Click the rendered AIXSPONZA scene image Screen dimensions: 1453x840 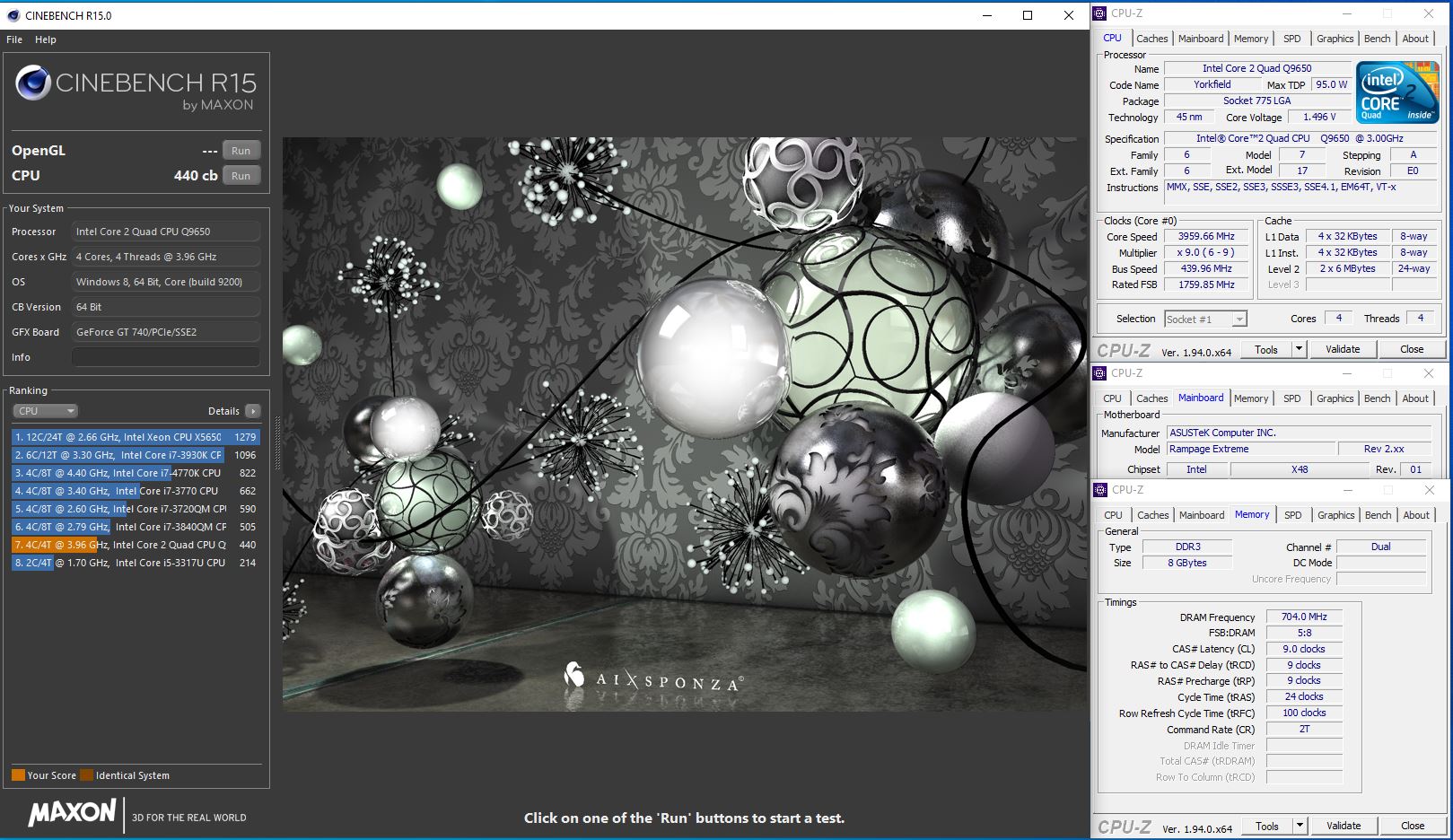684,424
